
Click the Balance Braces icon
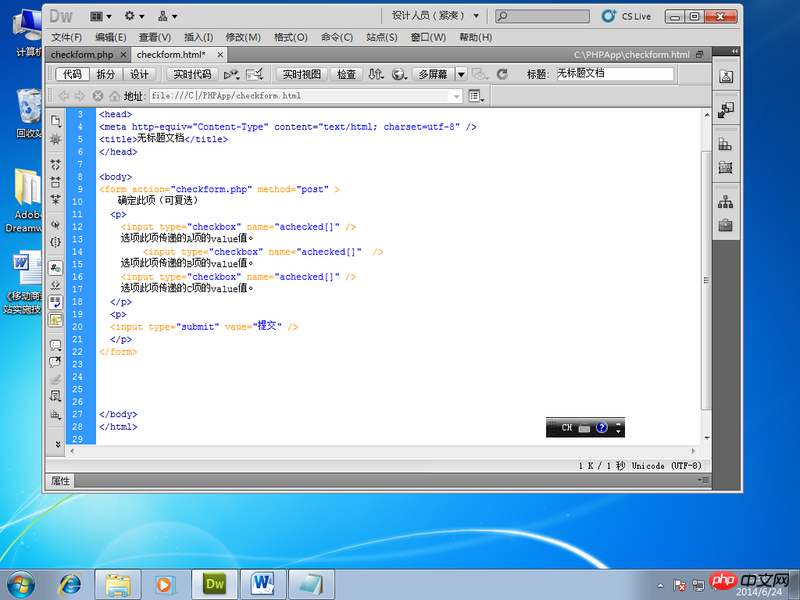pyautogui.click(x=56, y=242)
